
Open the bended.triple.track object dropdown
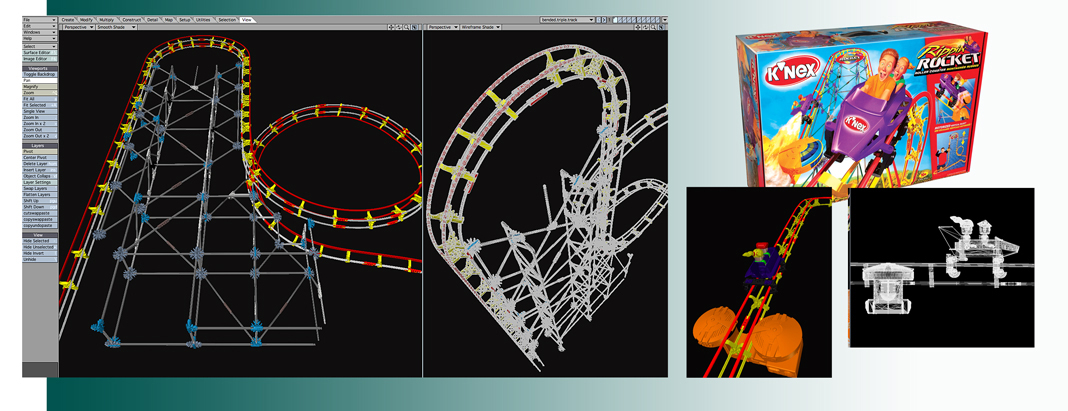coord(567,20)
